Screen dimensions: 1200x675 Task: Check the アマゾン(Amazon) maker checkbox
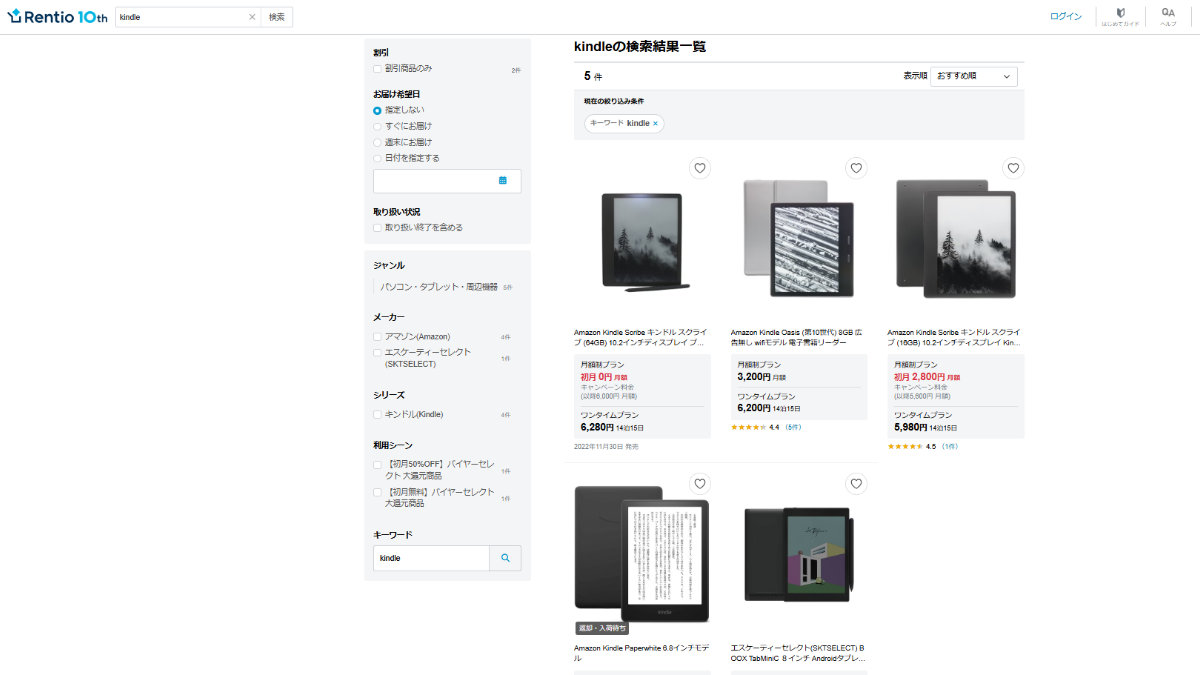pyautogui.click(x=377, y=337)
